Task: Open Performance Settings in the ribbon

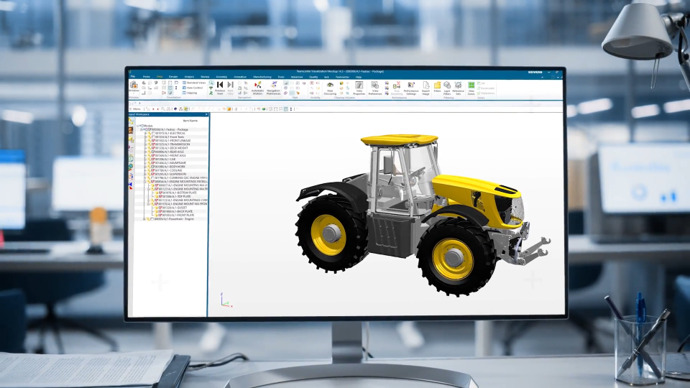Action: (411, 88)
